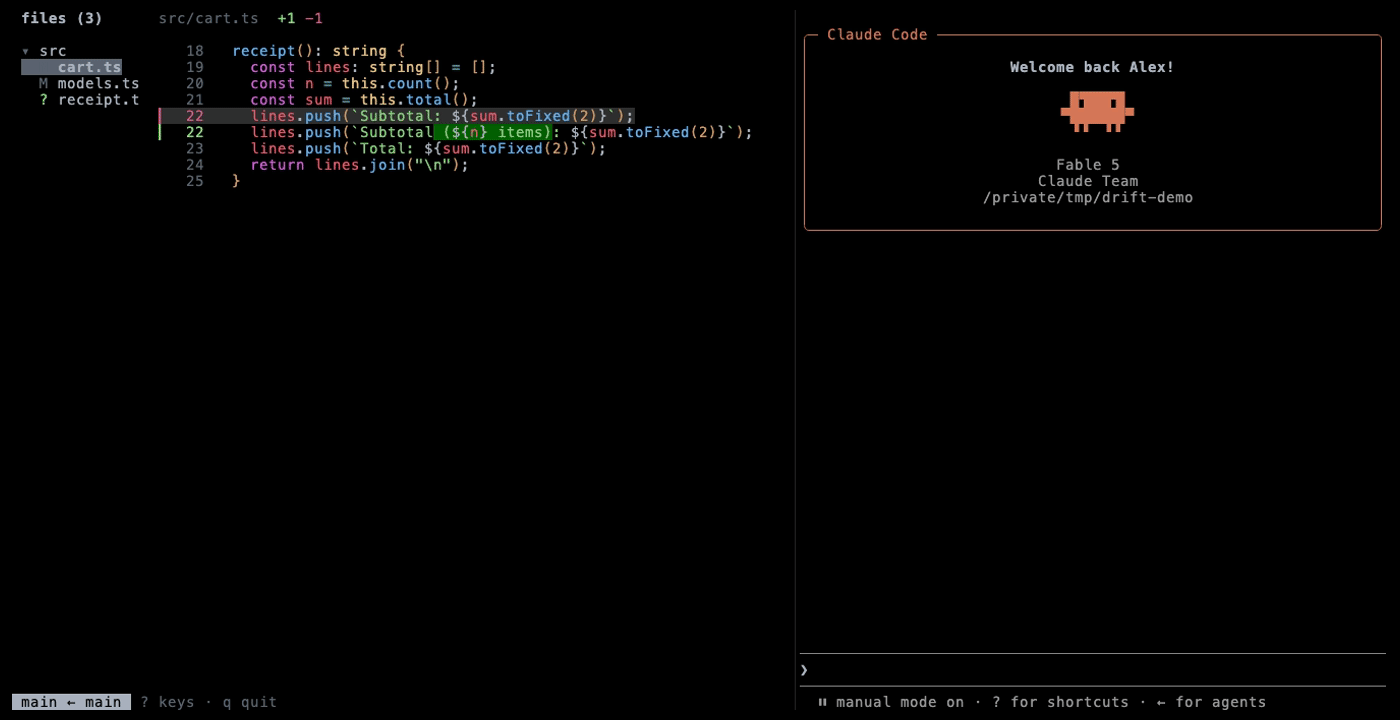Click the 'Claude Team' label

[1088, 181]
